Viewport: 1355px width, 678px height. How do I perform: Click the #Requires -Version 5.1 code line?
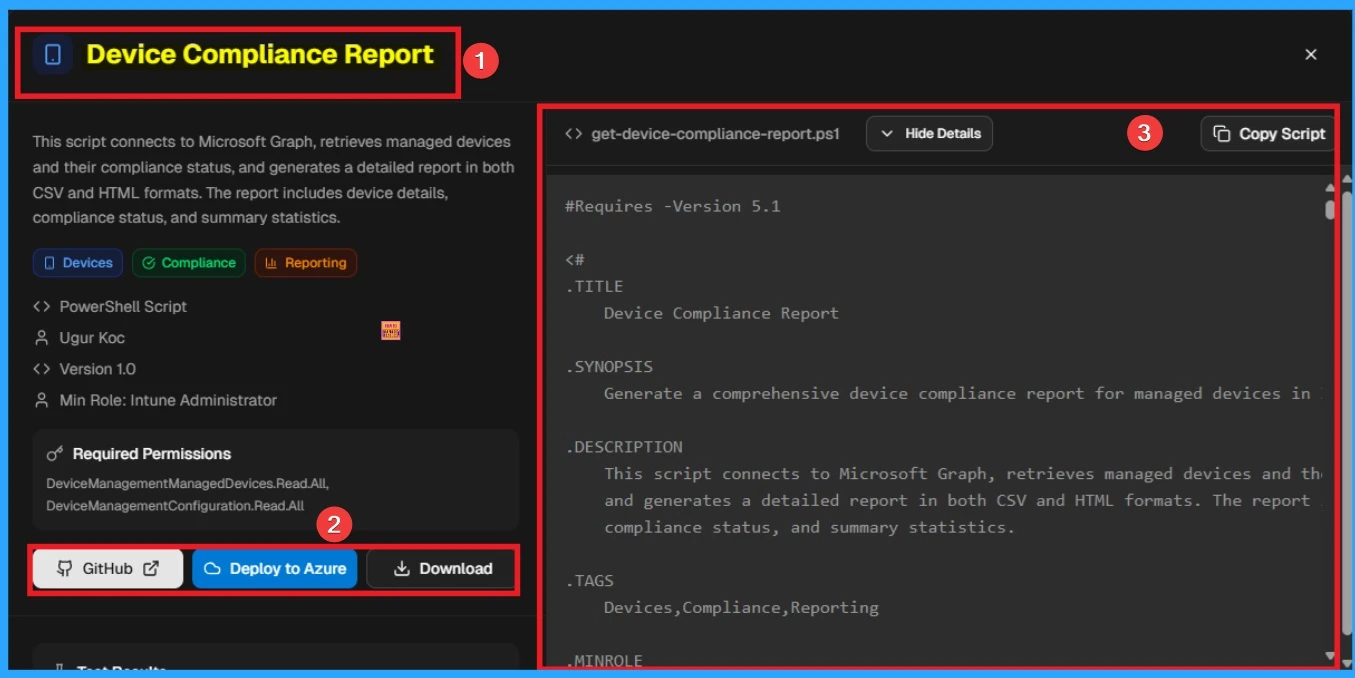(673, 206)
